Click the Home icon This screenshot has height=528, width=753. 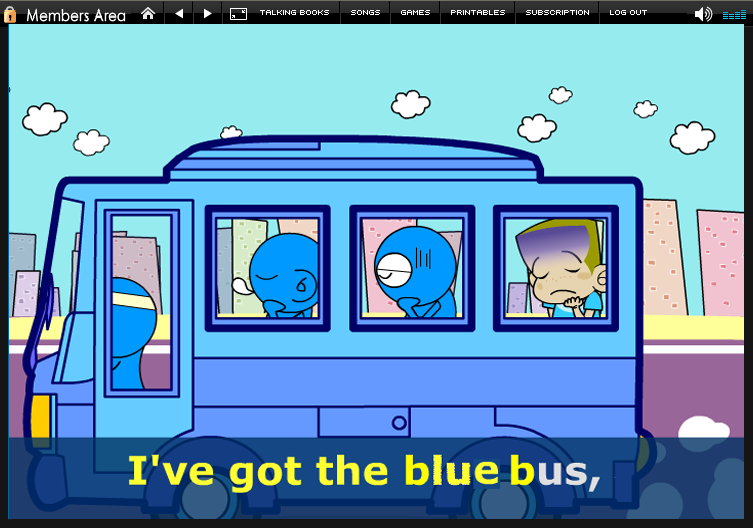[148, 13]
